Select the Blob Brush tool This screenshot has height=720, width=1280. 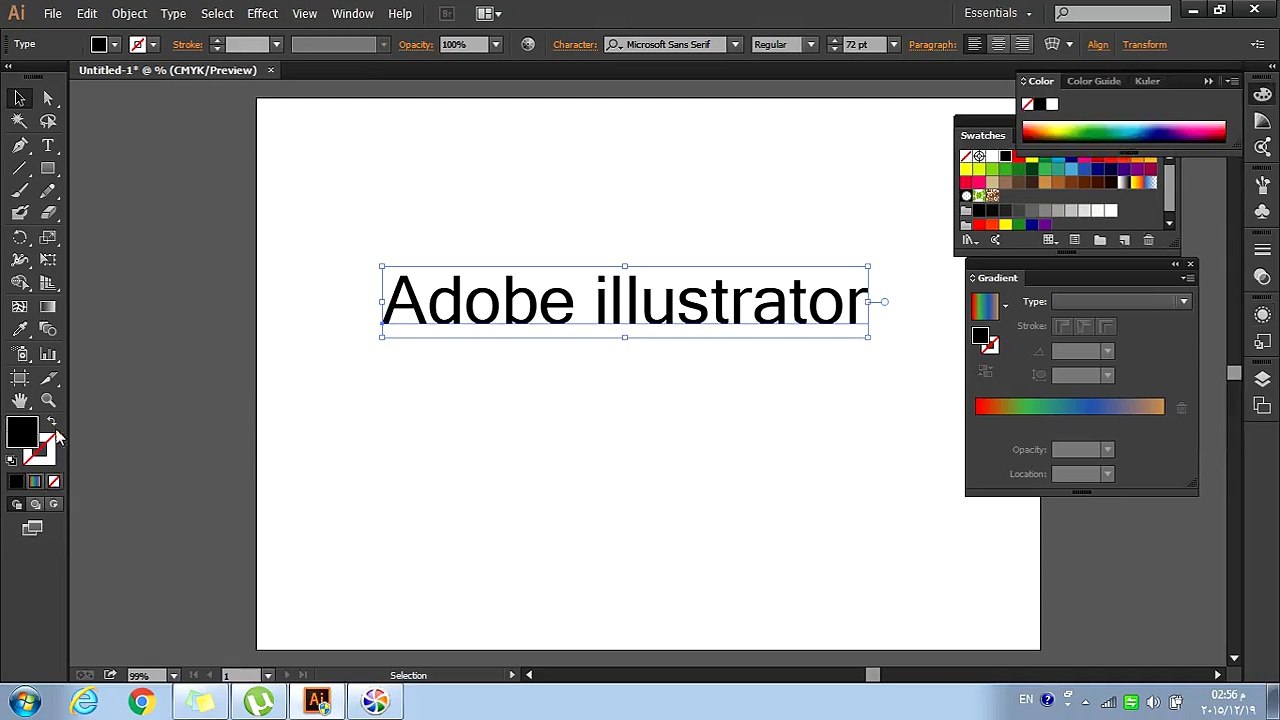(x=19, y=213)
